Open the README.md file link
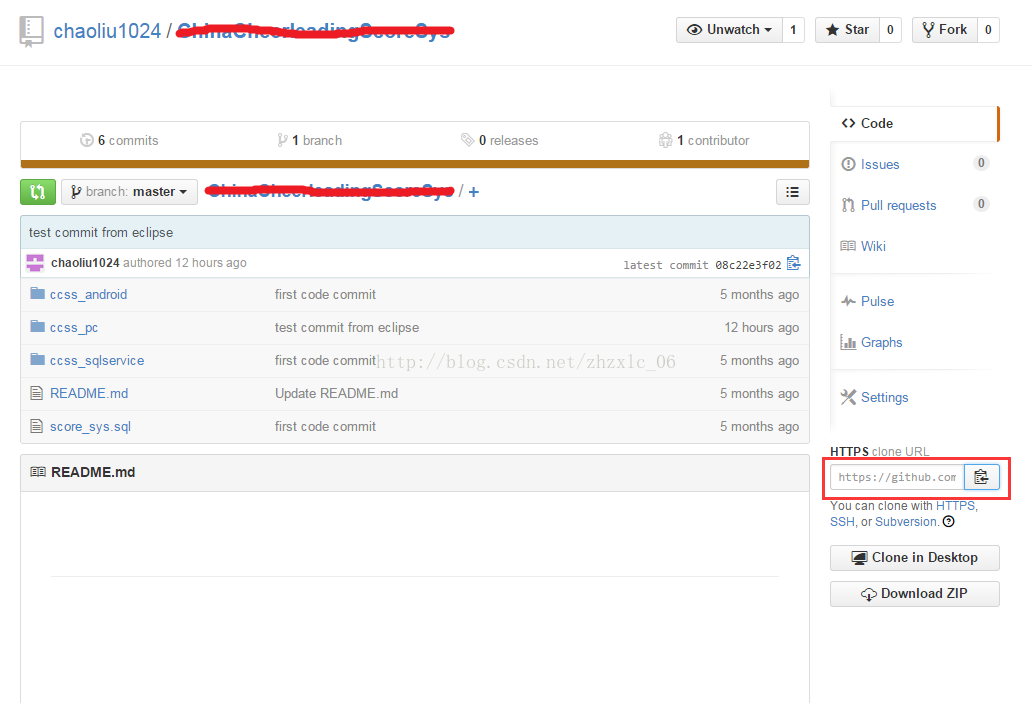The image size is (1032, 703). click(x=89, y=394)
